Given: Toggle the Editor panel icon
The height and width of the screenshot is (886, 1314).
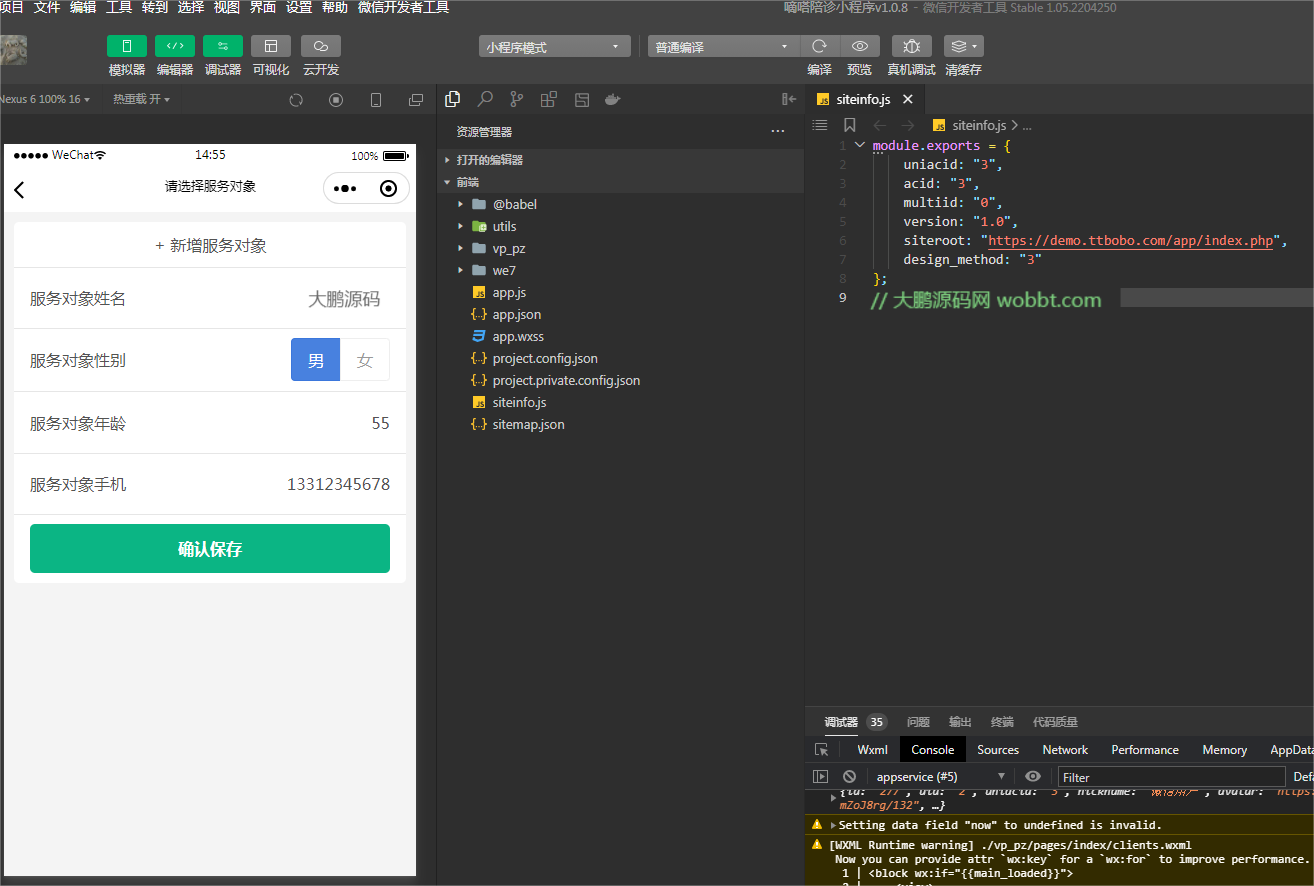Looking at the screenshot, I should coord(174,46).
